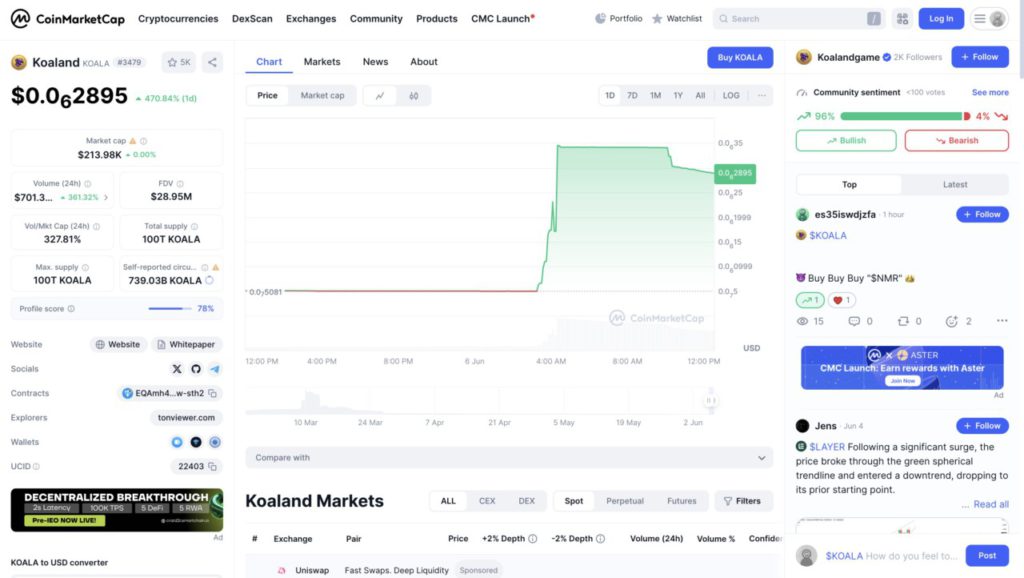1024x578 pixels.
Task: Open DexScan navigation menu
Action: [x=252, y=18]
